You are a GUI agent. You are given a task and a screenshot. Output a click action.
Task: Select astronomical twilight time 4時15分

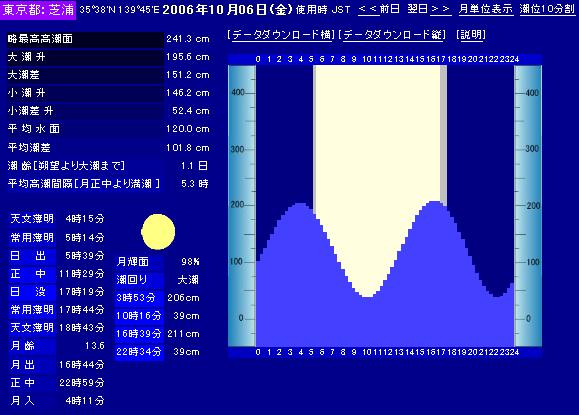click(85, 219)
